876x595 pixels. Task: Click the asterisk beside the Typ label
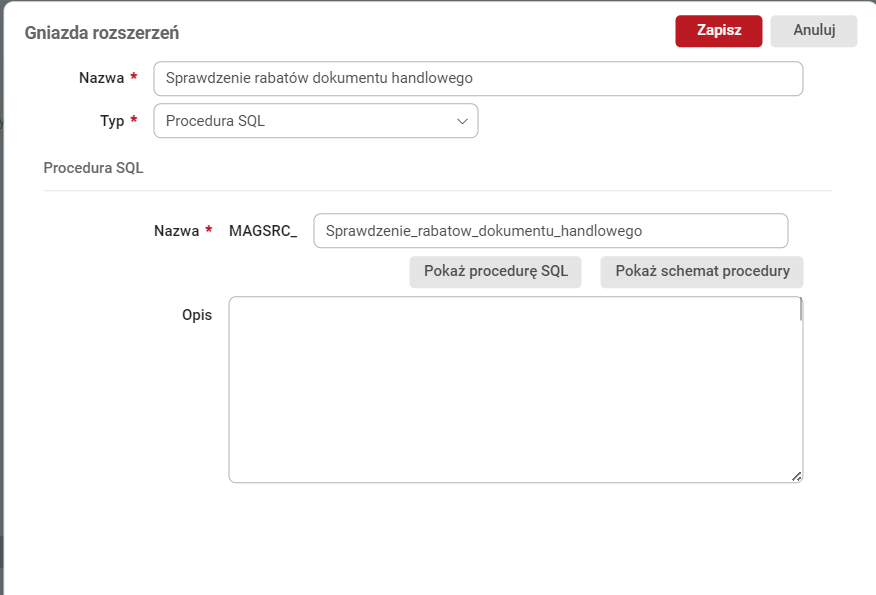point(134,120)
